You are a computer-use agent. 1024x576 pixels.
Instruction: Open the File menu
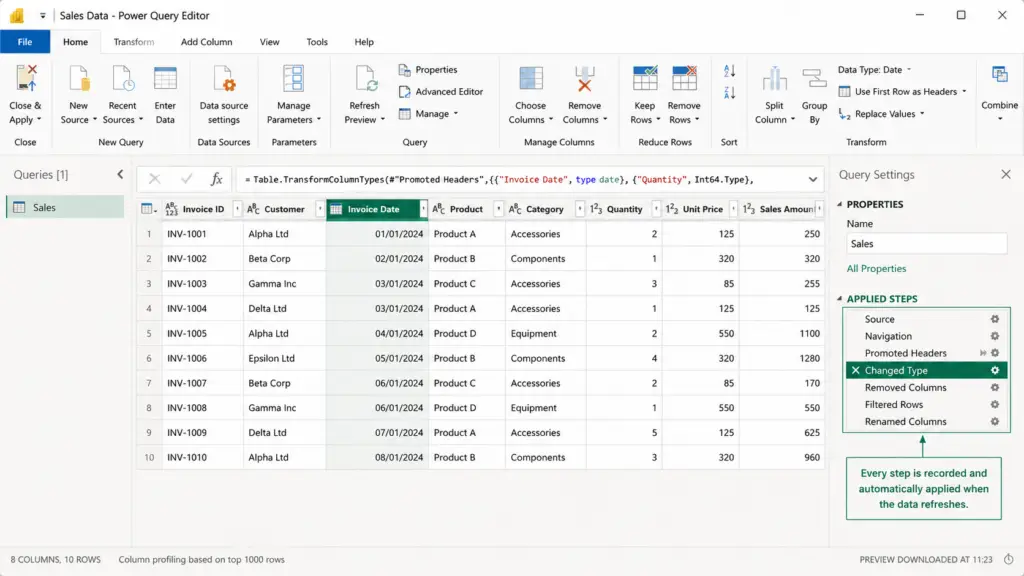[x=25, y=42]
